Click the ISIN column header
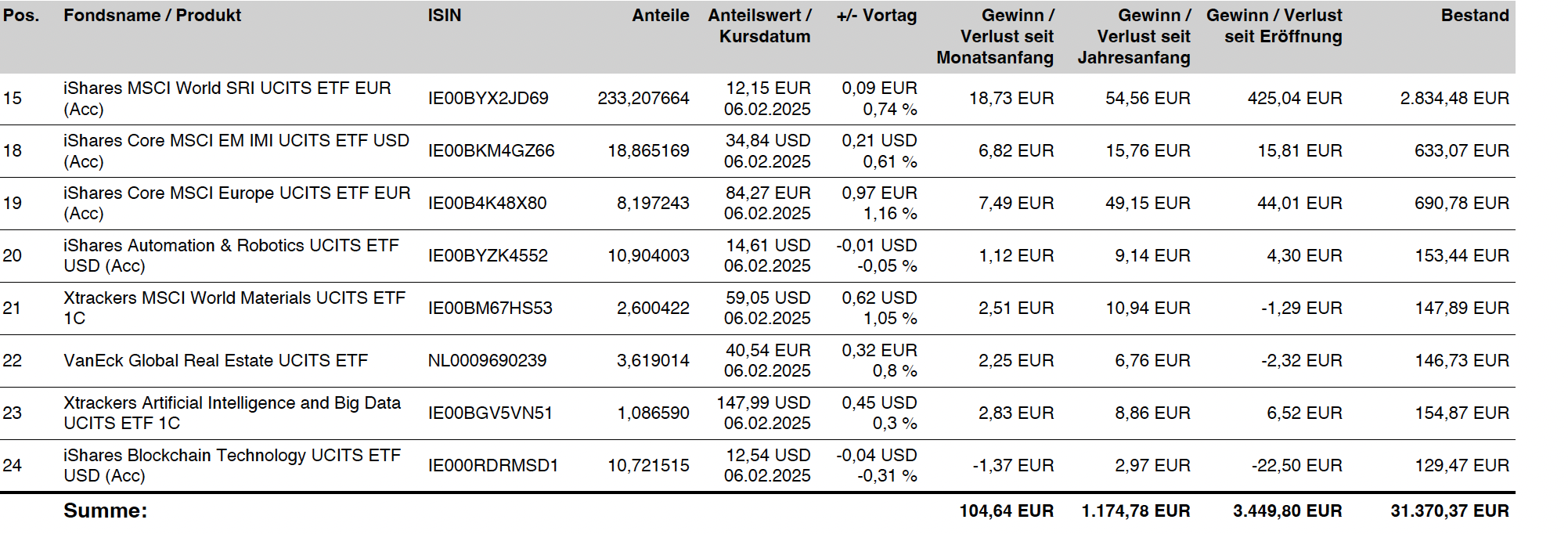The image size is (1568, 534). [444, 16]
